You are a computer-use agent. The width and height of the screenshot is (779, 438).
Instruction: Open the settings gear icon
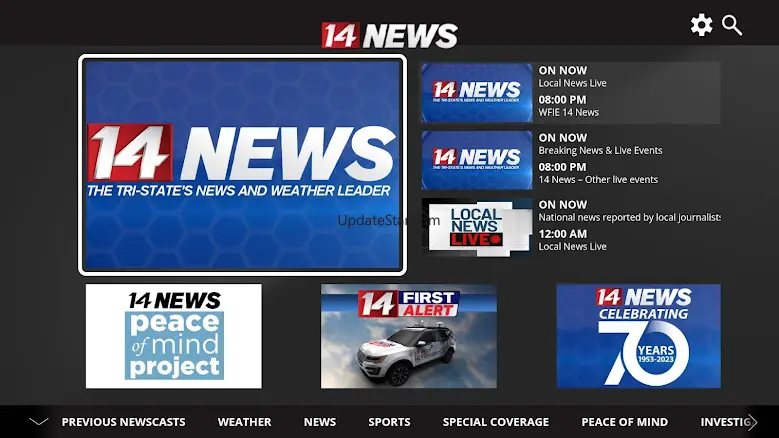click(x=701, y=25)
